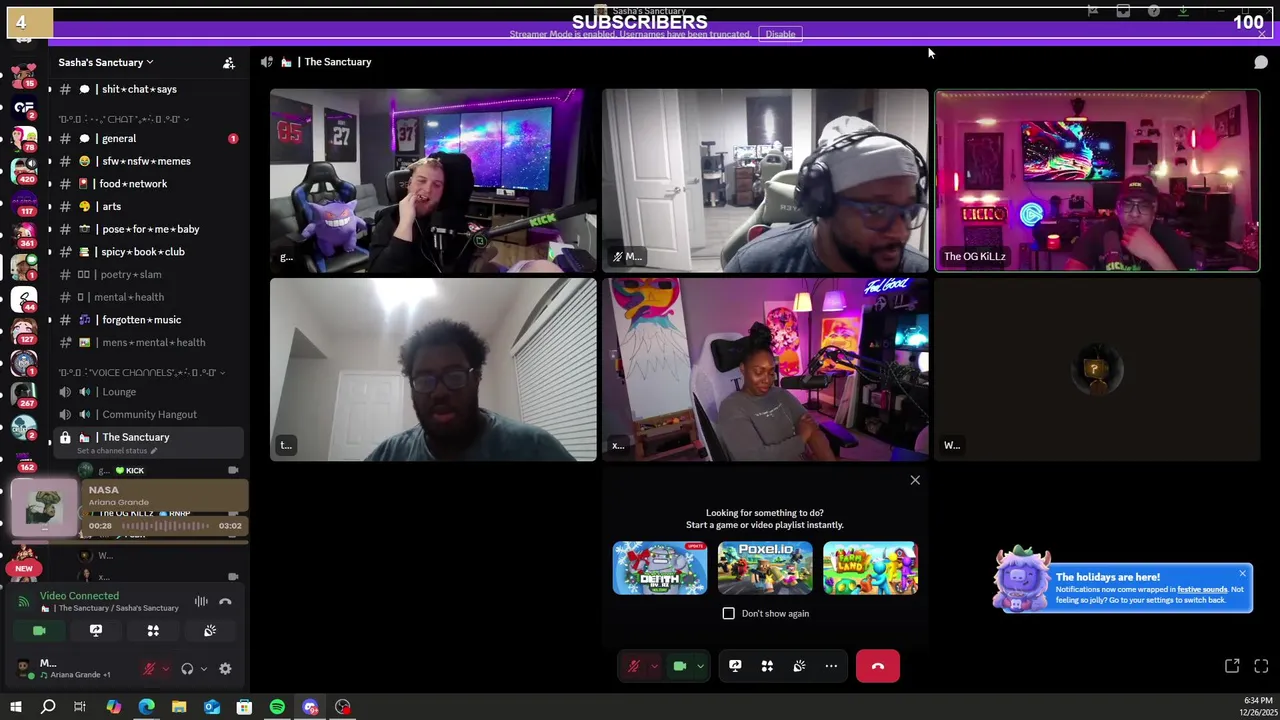Open the festive sounds link
The height and width of the screenshot is (720, 1280).
tap(1202, 590)
